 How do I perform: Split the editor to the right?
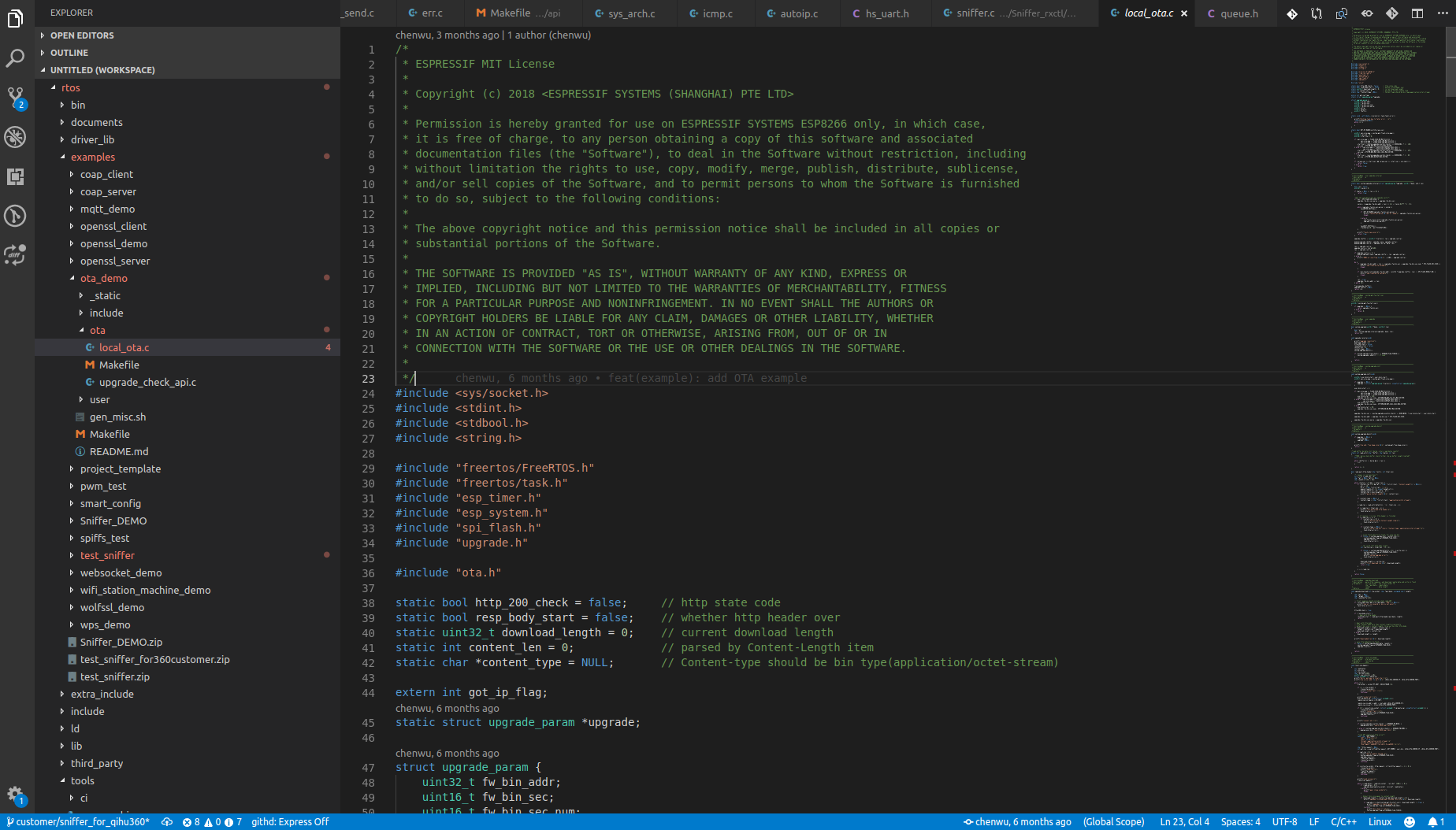click(1417, 13)
